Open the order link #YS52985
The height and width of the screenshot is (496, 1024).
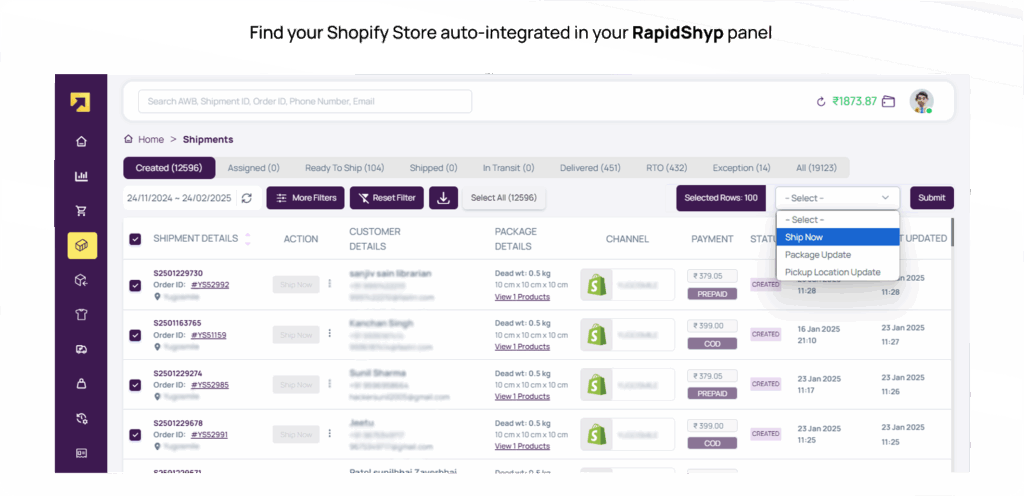(210, 384)
